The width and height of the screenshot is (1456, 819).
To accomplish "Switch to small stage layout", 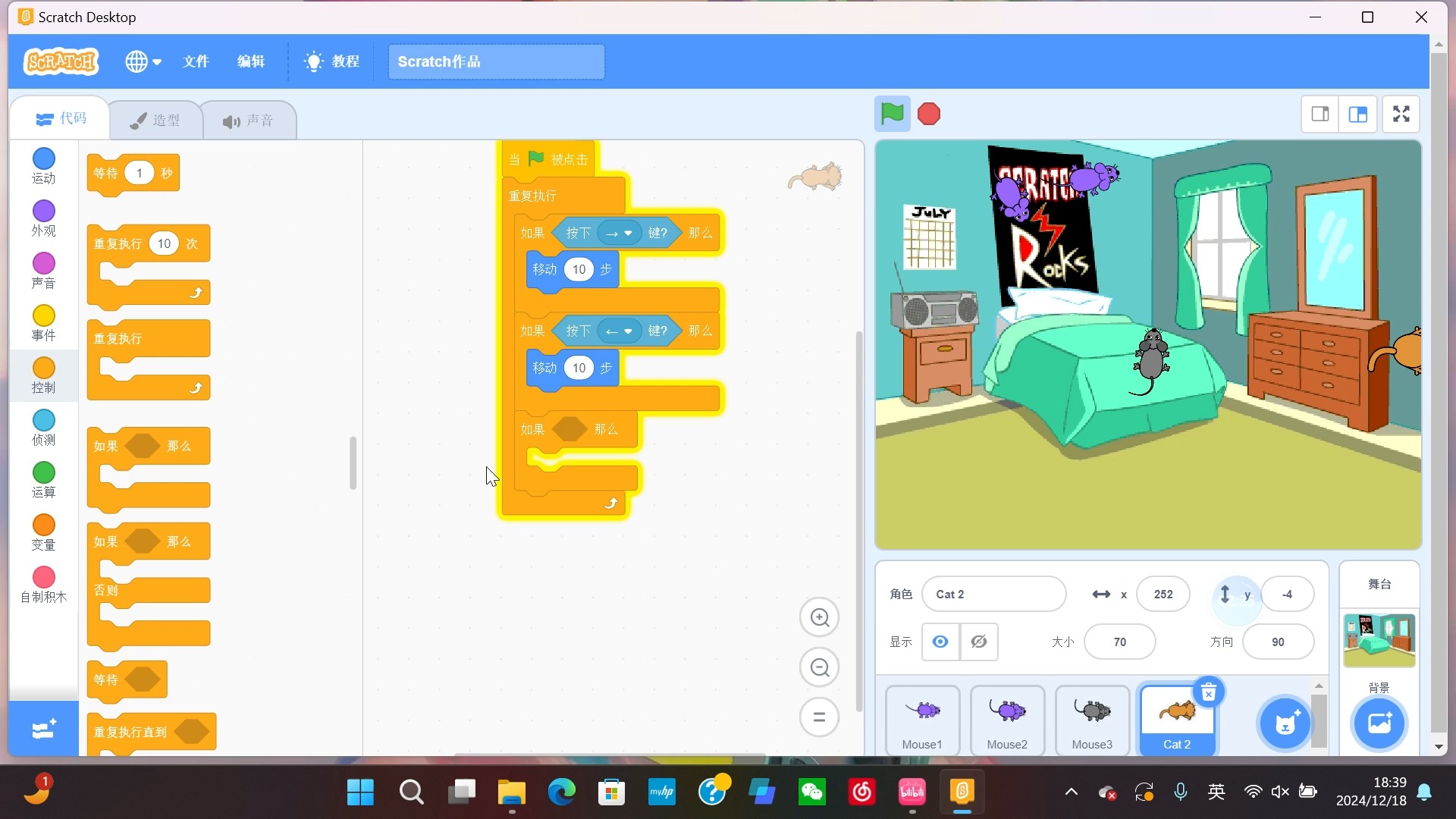I will pyautogui.click(x=1320, y=115).
